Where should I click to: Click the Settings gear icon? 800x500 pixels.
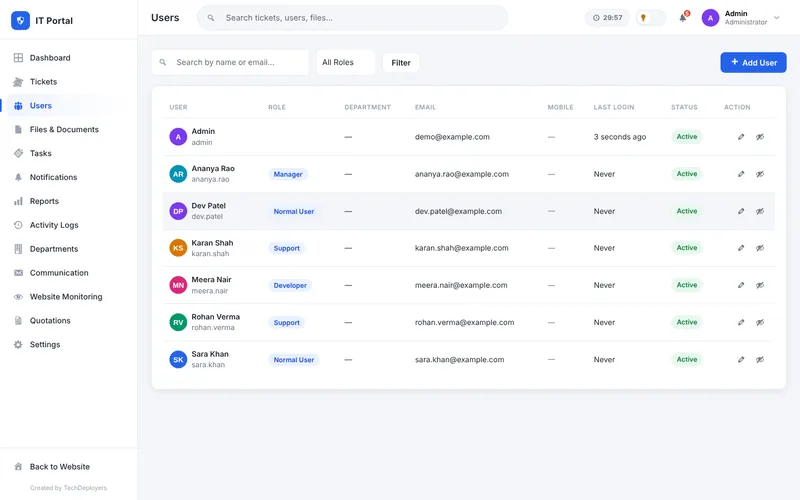18,344
